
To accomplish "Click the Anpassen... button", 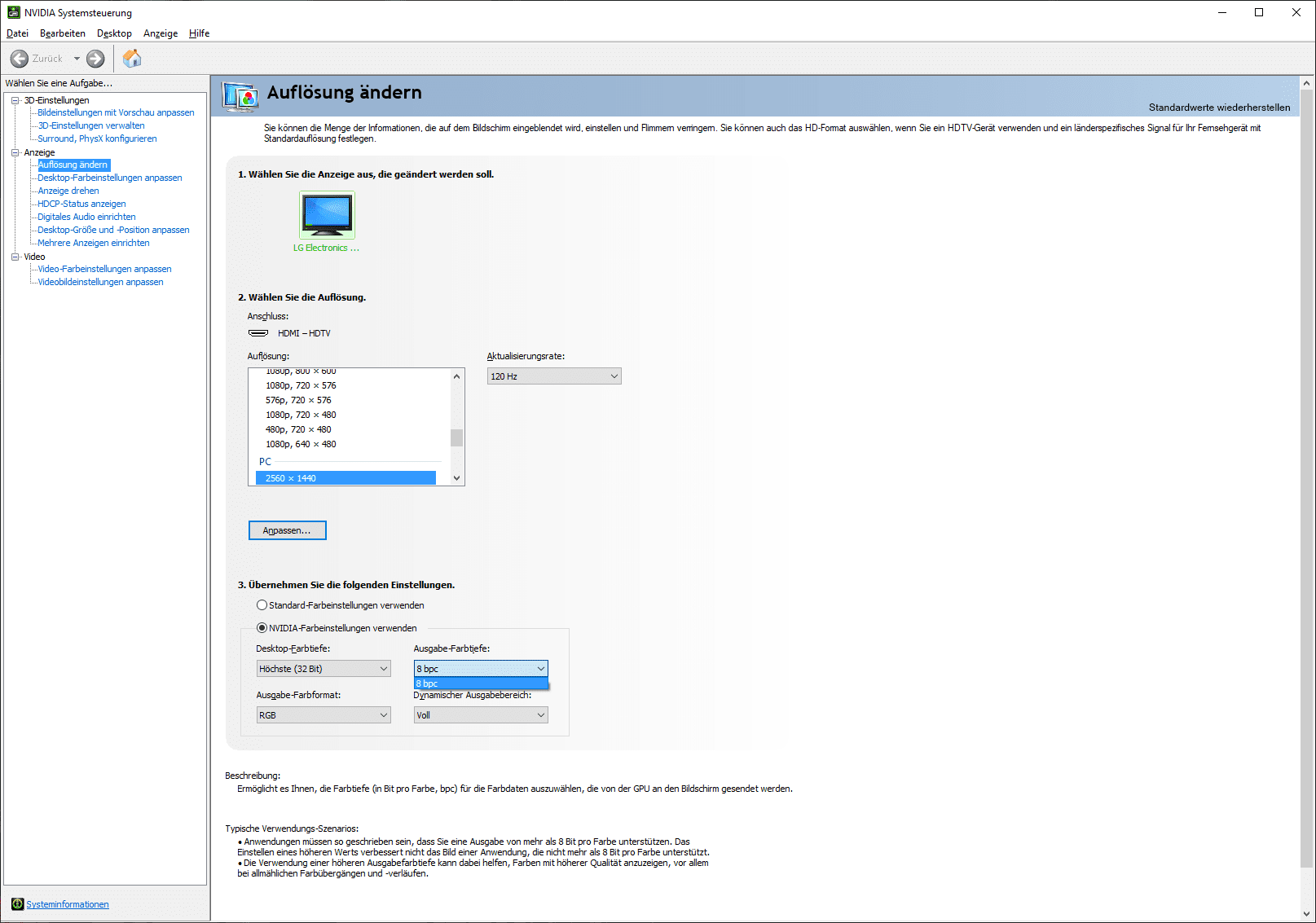I will [287, 530].
